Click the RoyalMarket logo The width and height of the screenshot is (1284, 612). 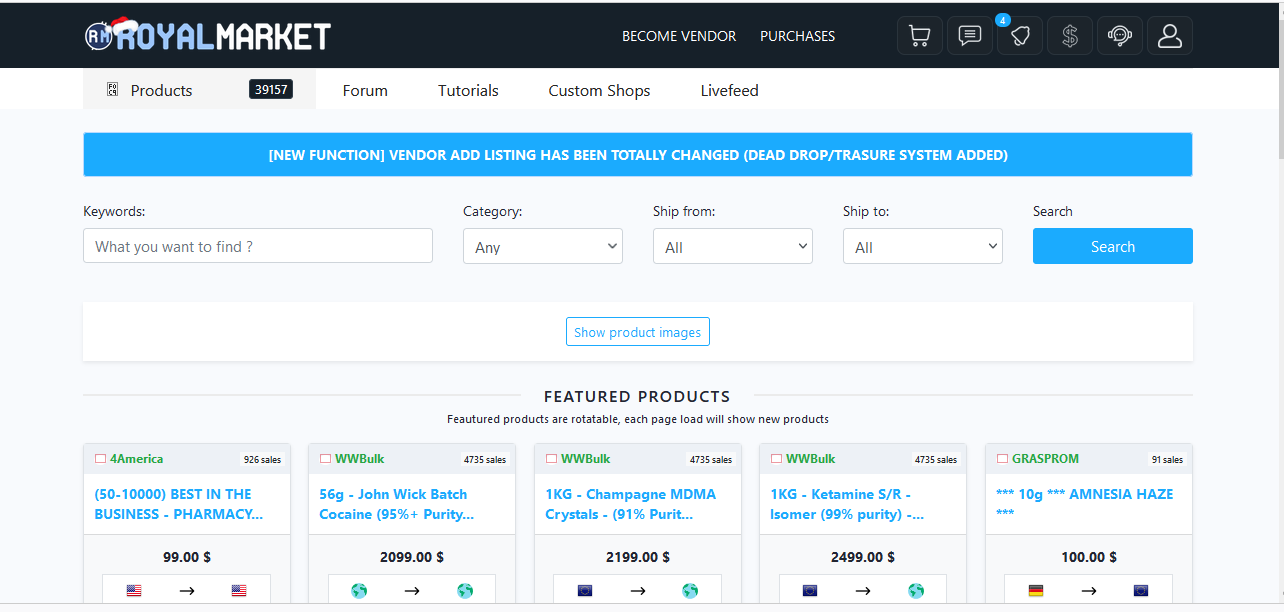(x=208, y=36)
